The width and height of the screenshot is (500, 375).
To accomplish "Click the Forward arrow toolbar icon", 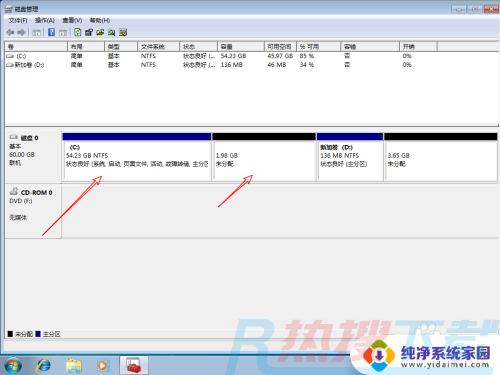I will coord(21,32).
